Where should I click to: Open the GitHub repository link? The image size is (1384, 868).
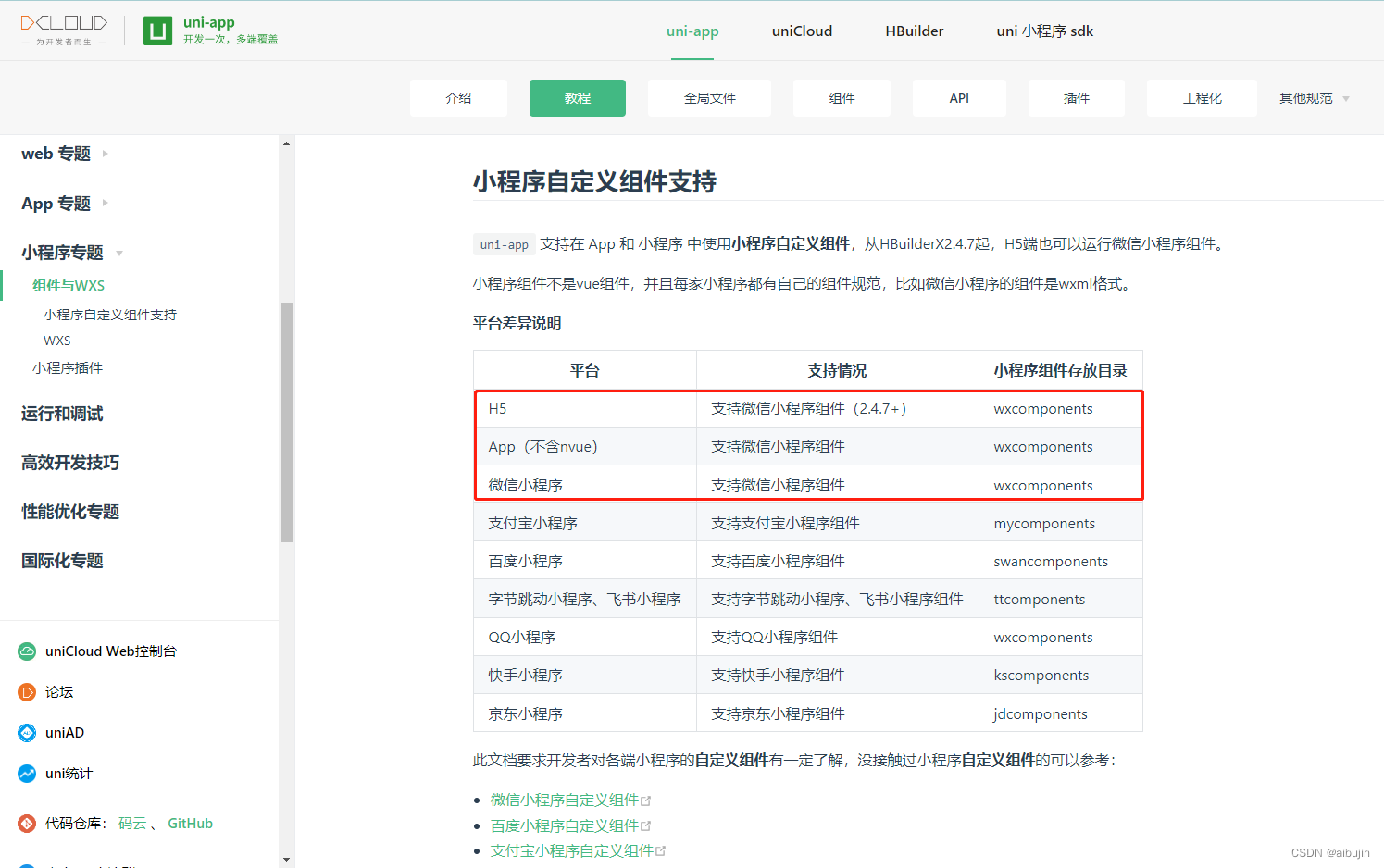(191, 824)
